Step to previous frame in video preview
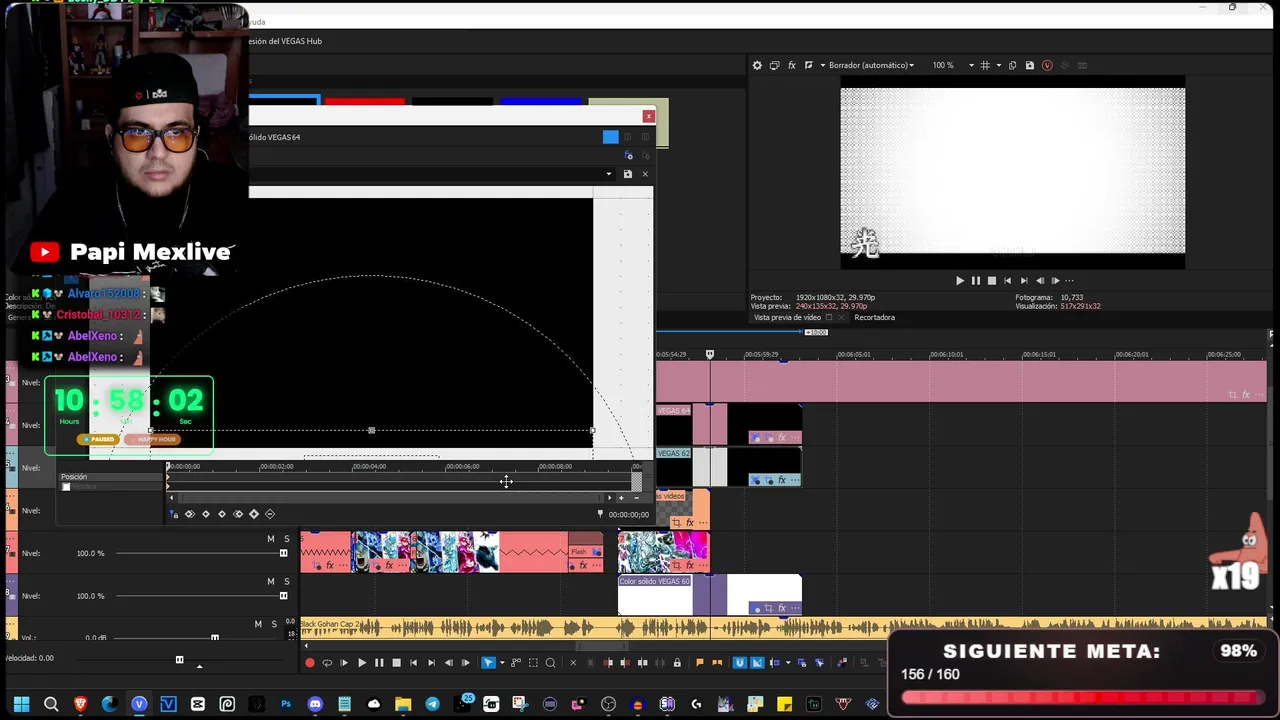The height and width of the screenshot is (720, 1280). tap(1040, 281)
